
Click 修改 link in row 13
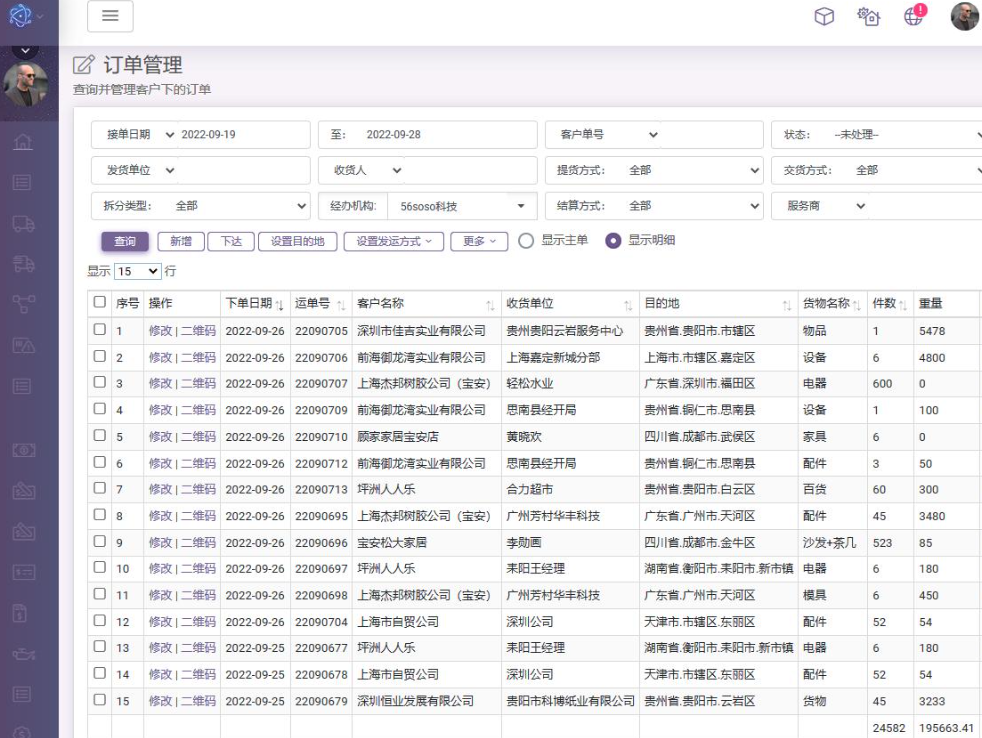coord(160,648)
